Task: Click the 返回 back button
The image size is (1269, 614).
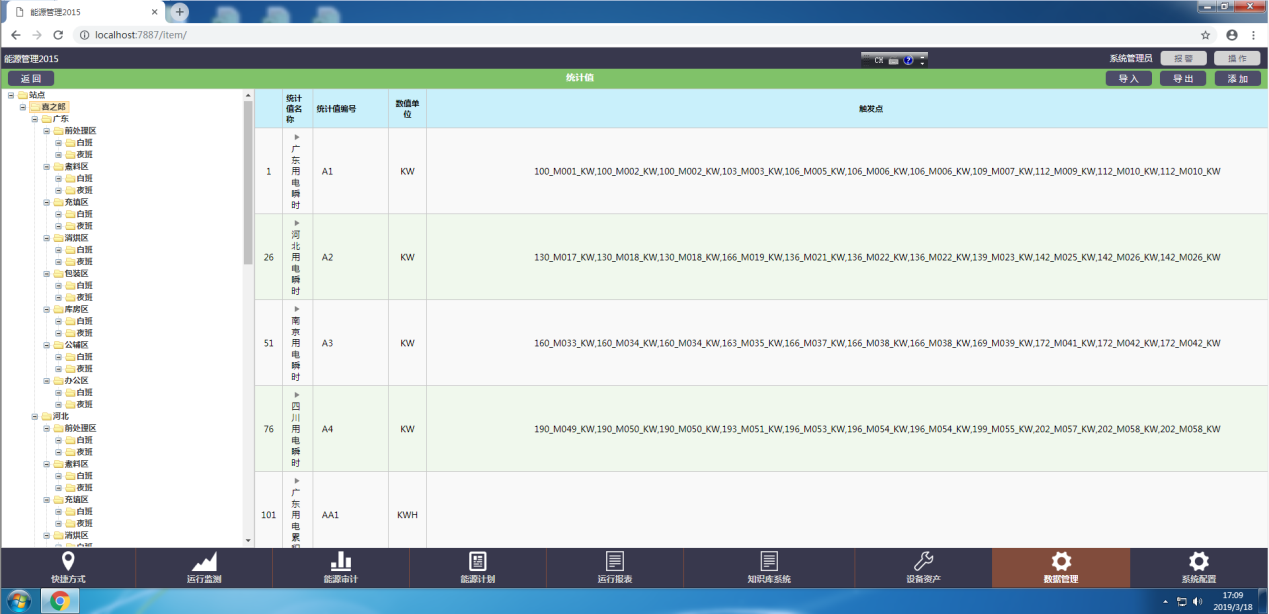Action: [31, 78]
